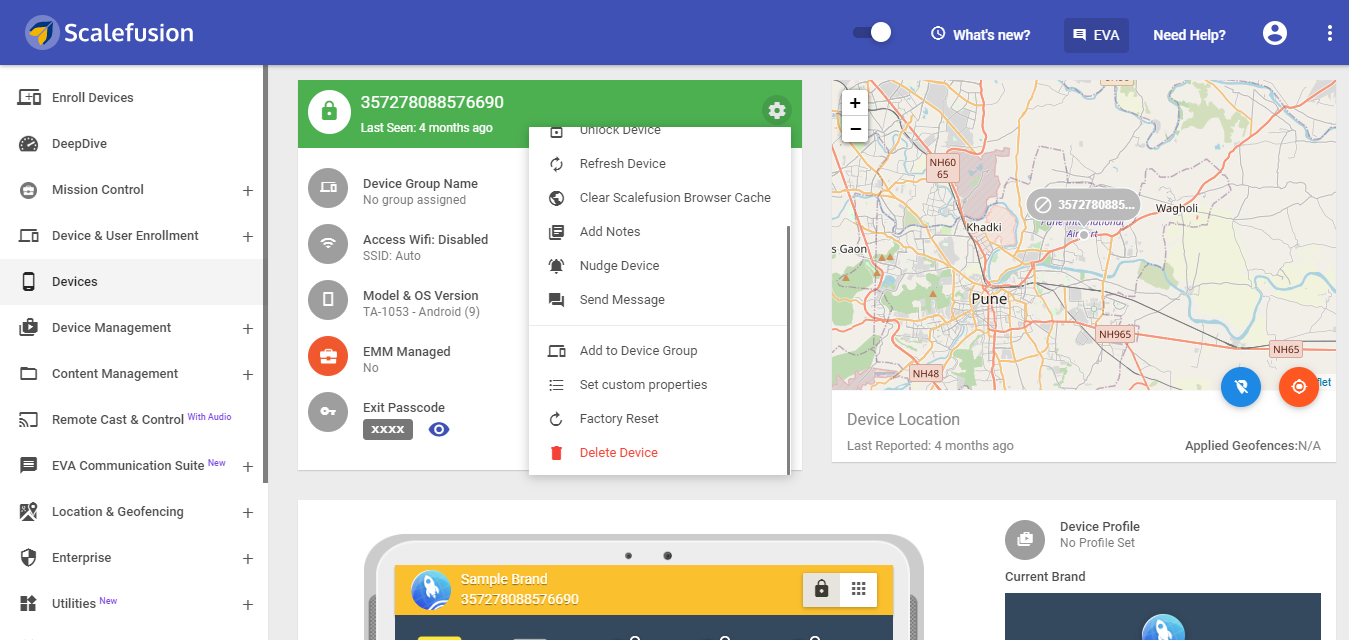The width and height of the screenshot is (1349, 640).
Task: Reveal exit passcode with eye icon
Action: 439,429
